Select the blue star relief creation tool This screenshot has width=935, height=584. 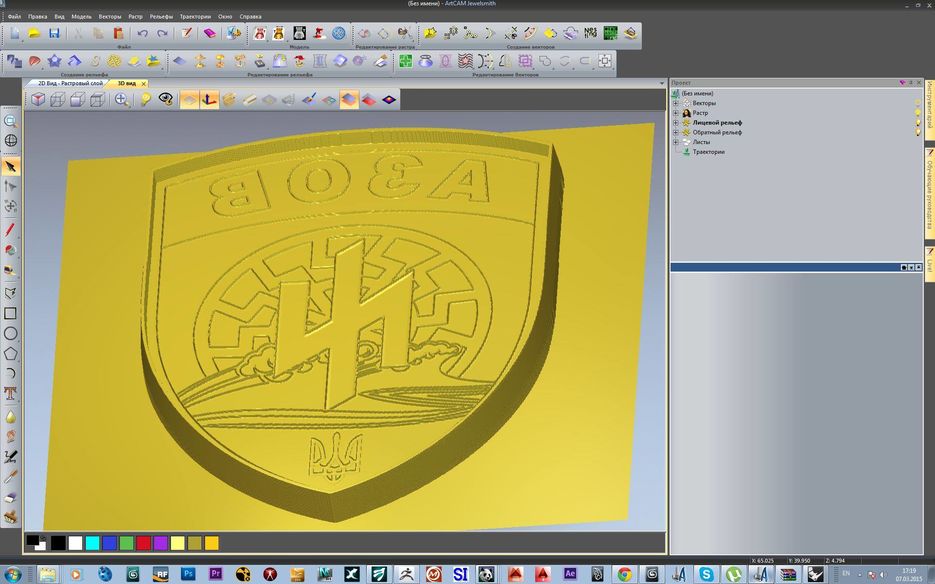54,61
